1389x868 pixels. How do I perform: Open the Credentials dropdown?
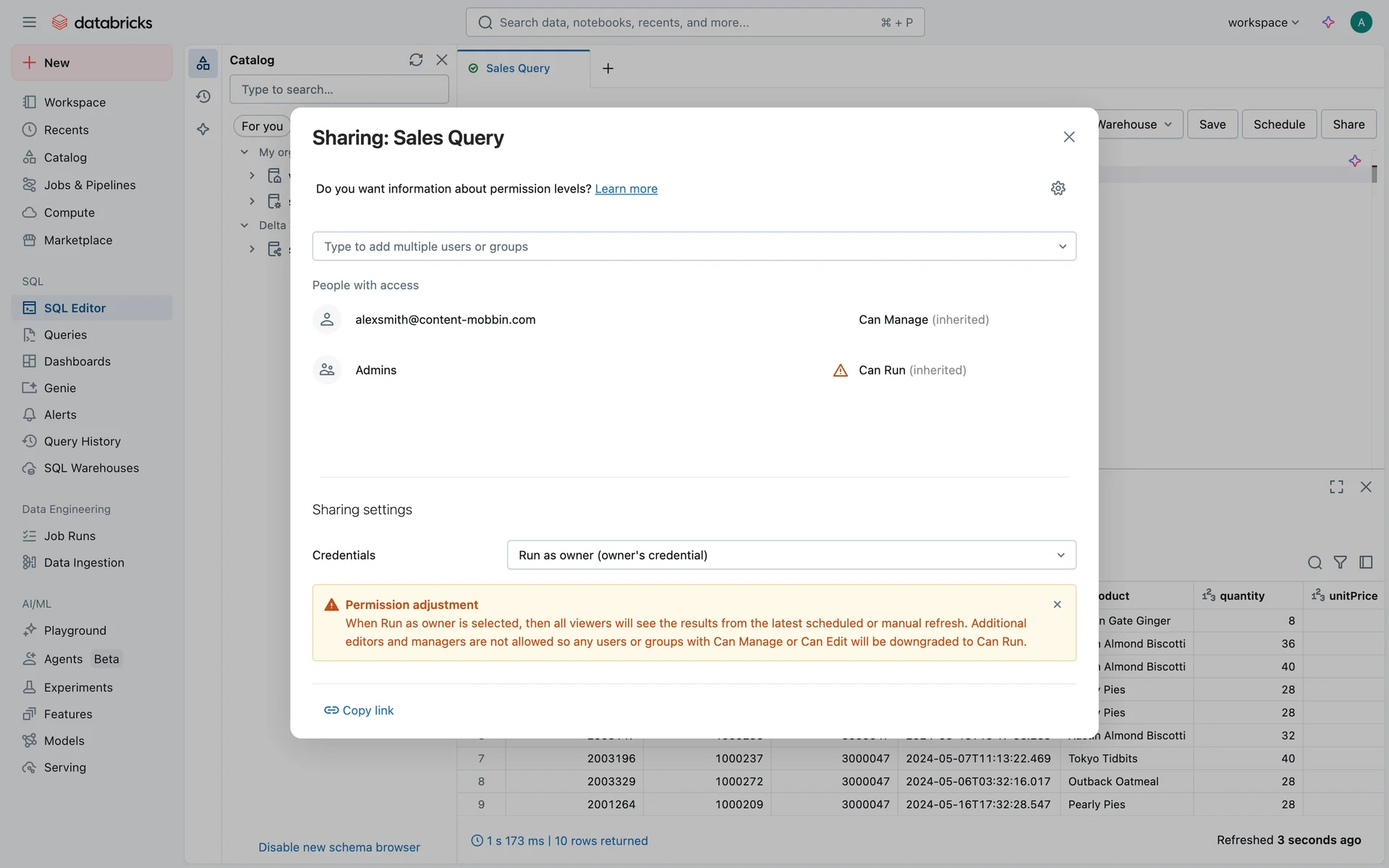point(791,555)
